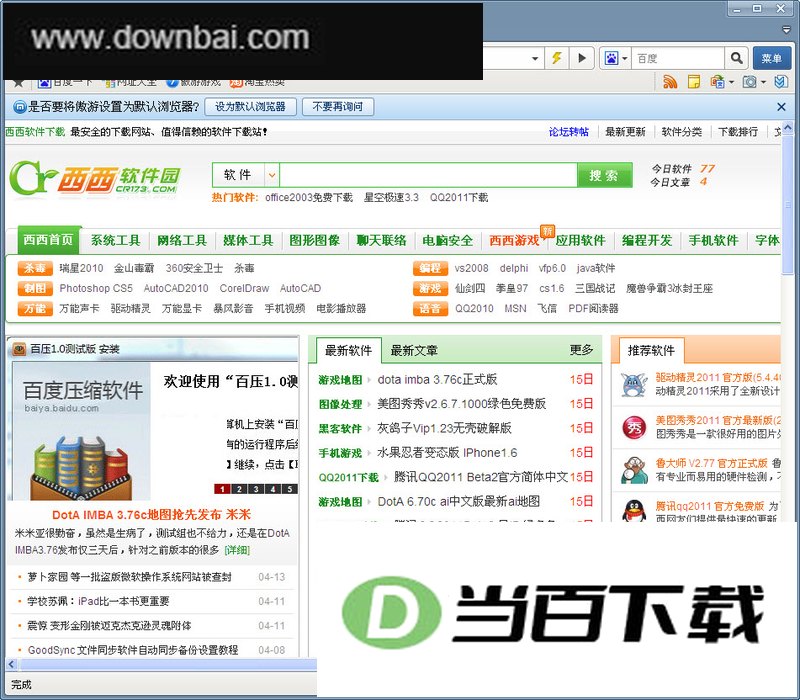Select the 推荐软件 tab
The height and width of the screenshot is (700, 800).
pos(651,351)
